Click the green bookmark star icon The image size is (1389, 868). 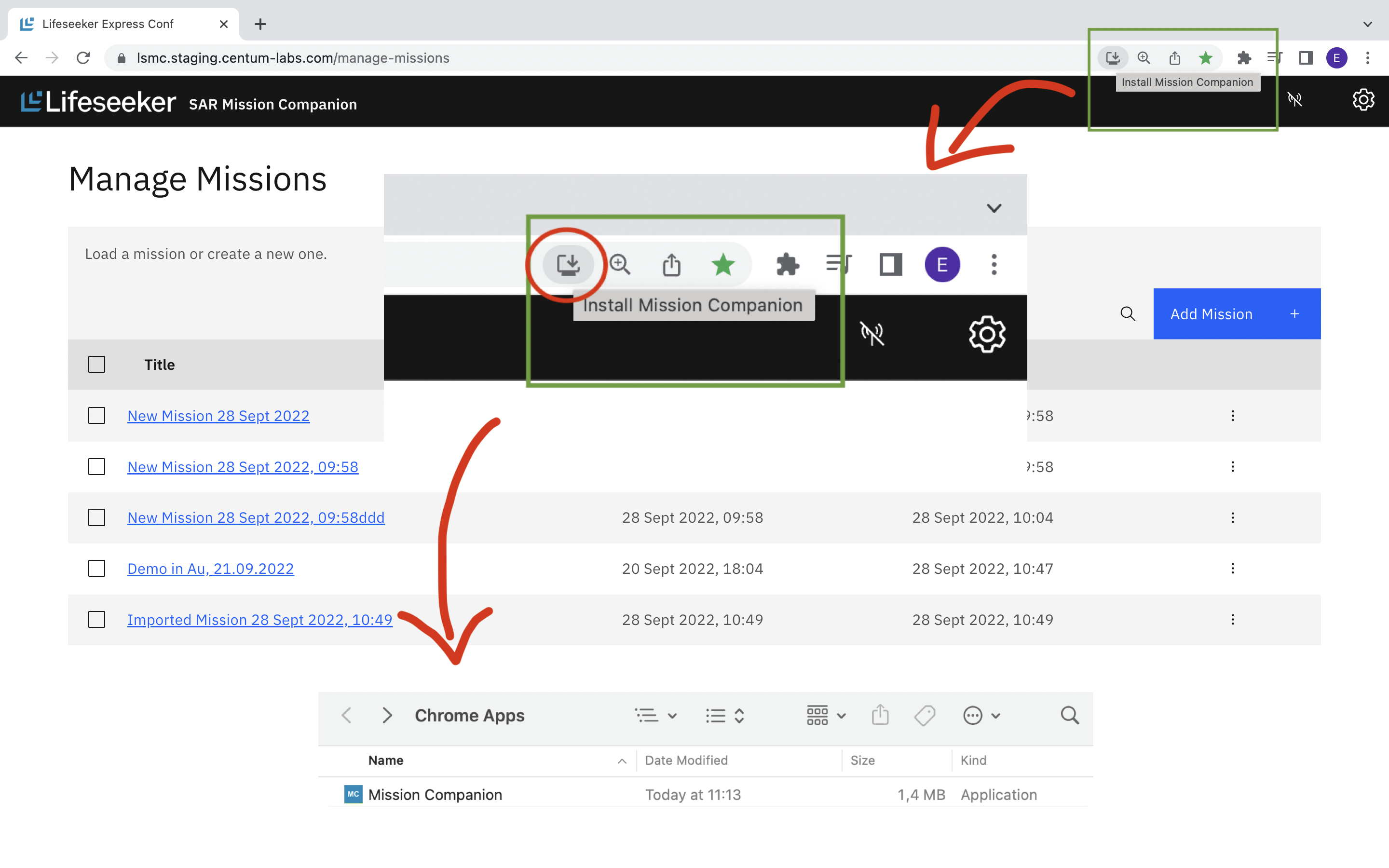(x=1205, y=58)
